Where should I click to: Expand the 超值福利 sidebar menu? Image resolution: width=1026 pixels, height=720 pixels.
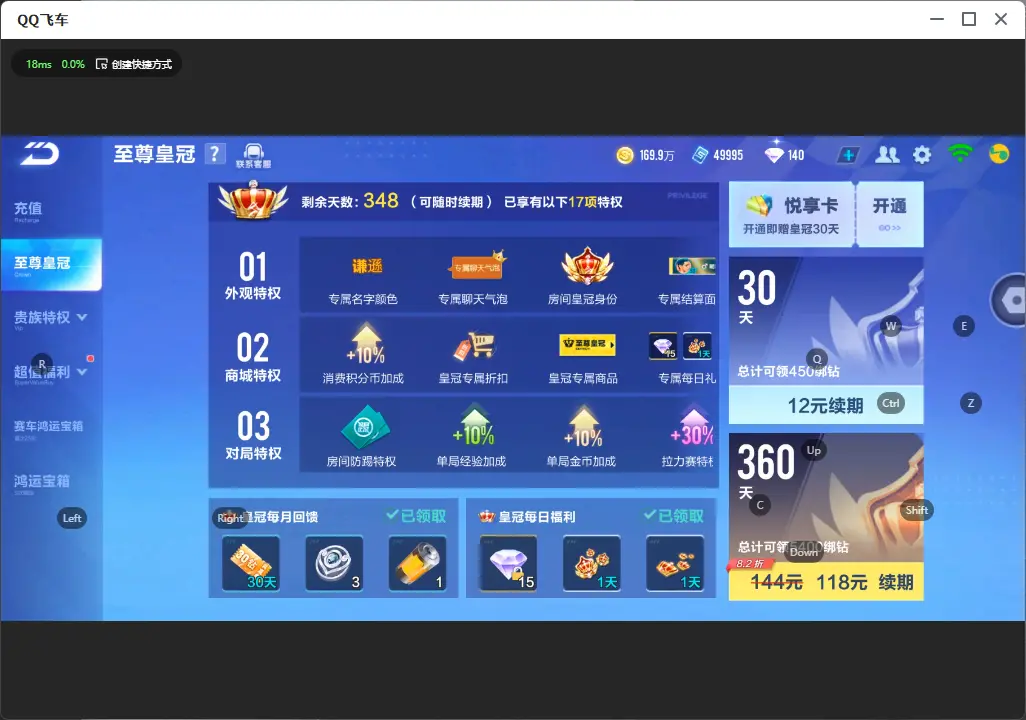(x=51, y=372)
